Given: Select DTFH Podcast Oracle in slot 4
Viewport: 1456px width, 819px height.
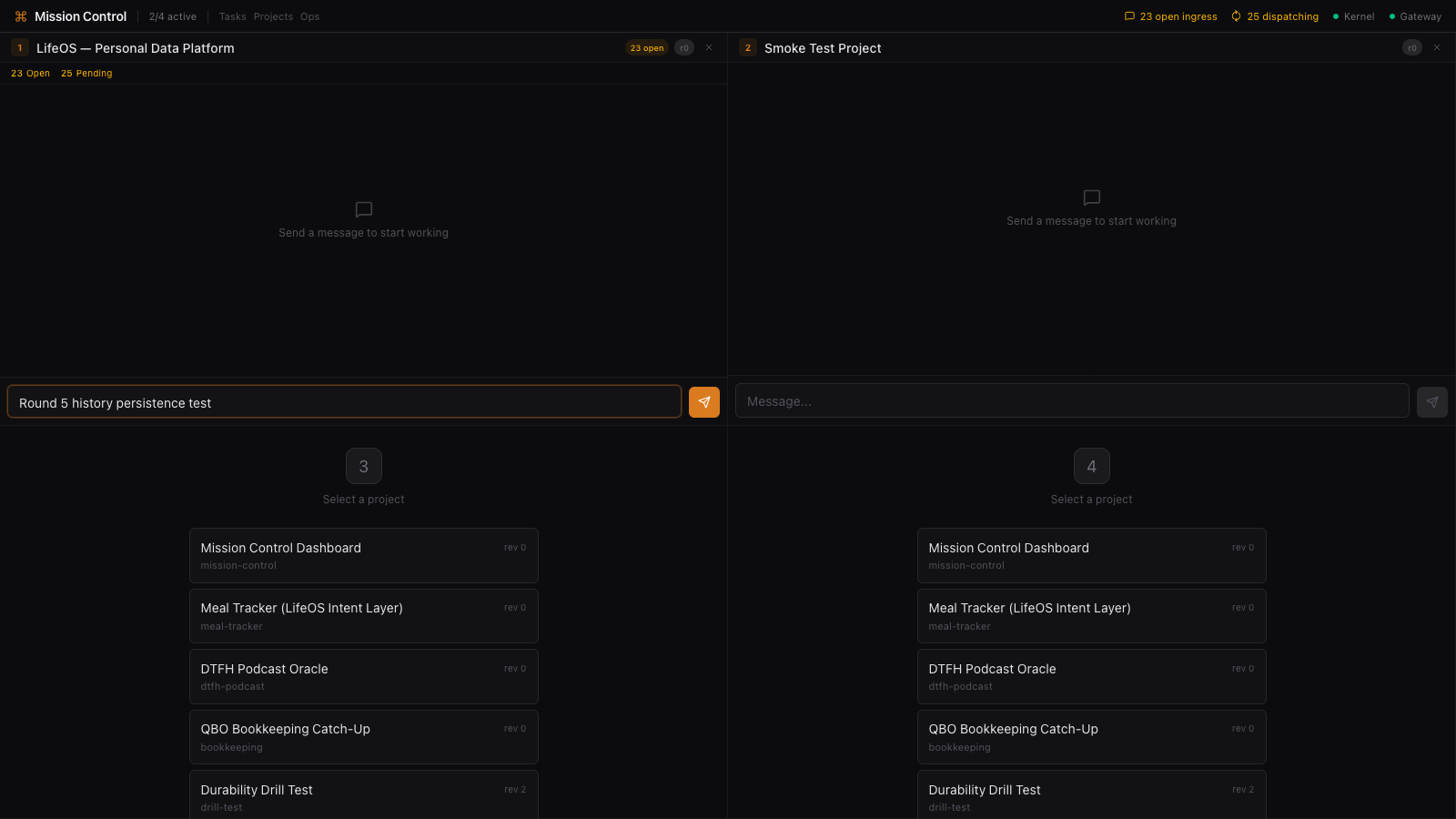Looking at the screenshot, I should 1091,676.
